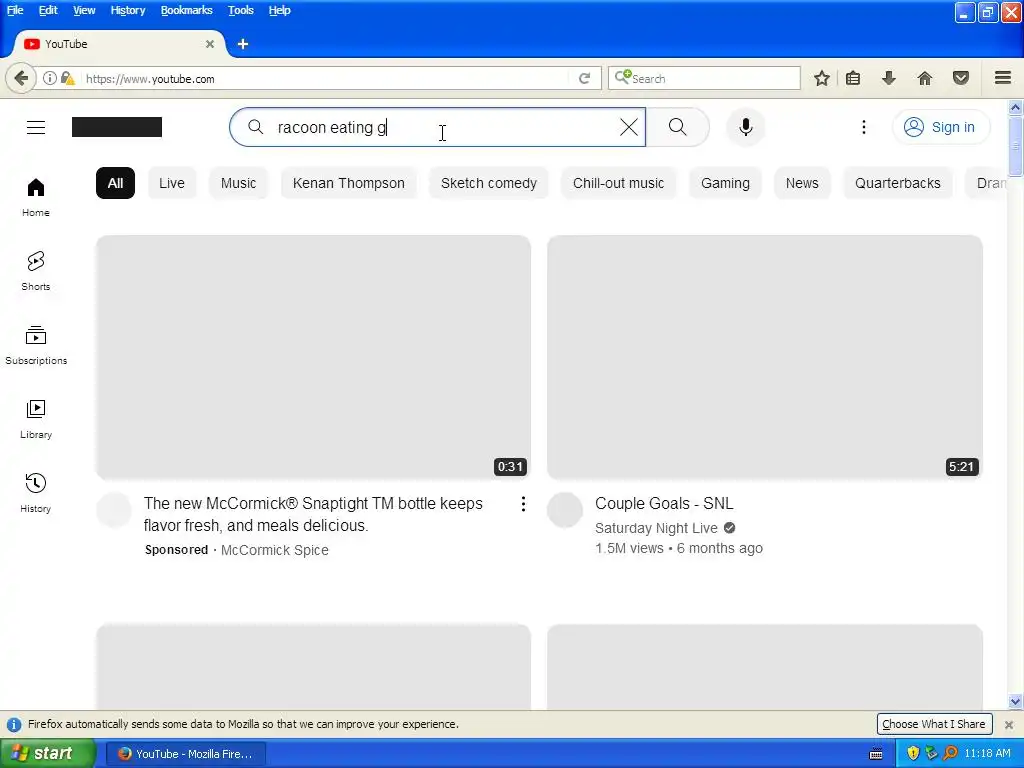Click the Firefox taskbar button
Screen dimensions: 1024x768
(185, 754)
